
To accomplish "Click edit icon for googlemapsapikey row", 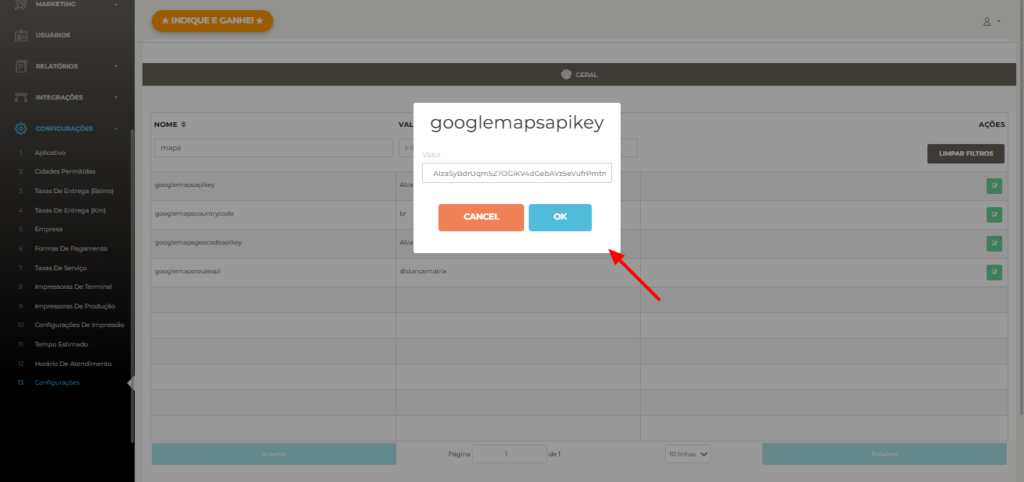I will (x=994, y=185).
